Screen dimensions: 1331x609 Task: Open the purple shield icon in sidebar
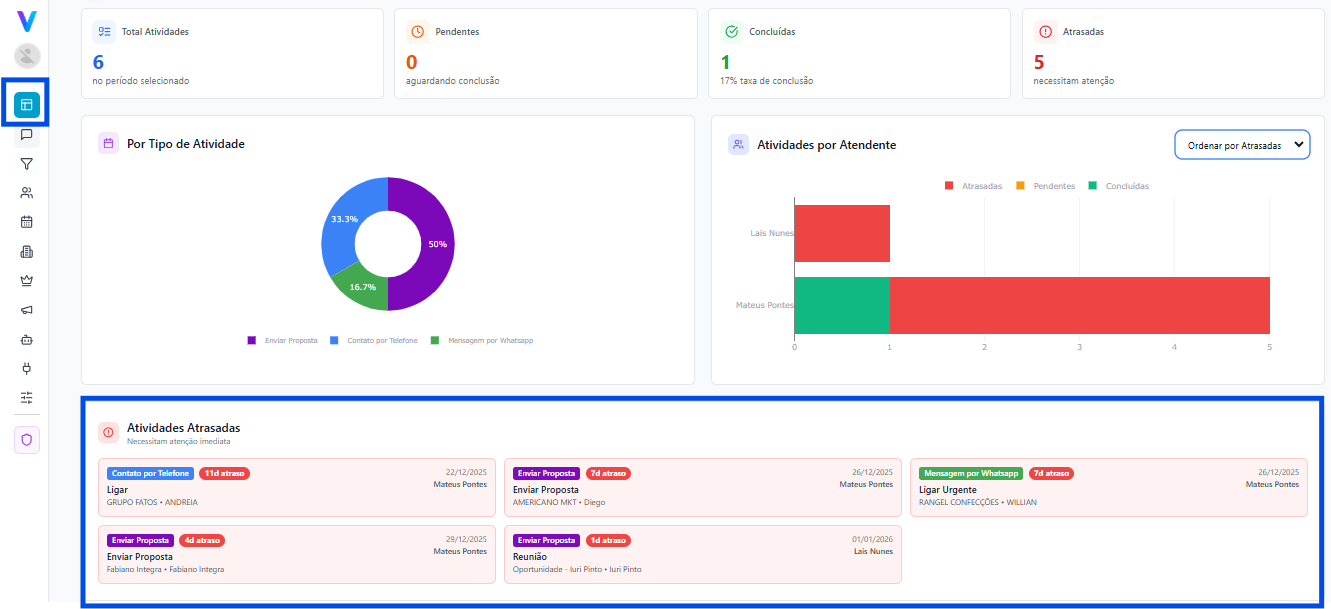point(27,439)
